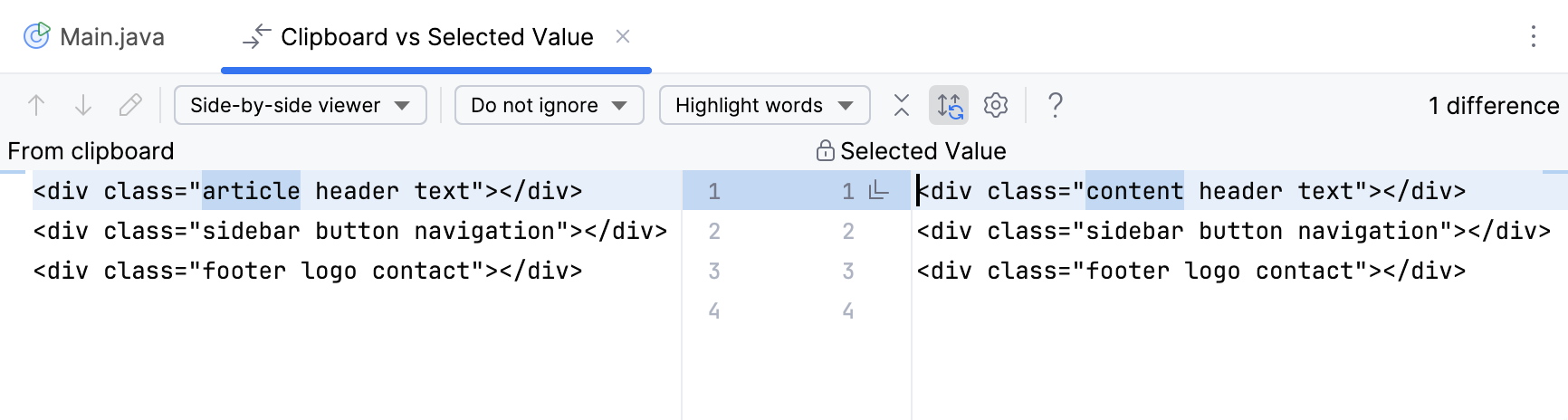Close the Clipboard vs Selected Value tab
The image size is (1568, 420).
pyautogui.click(x=623, y=36)
